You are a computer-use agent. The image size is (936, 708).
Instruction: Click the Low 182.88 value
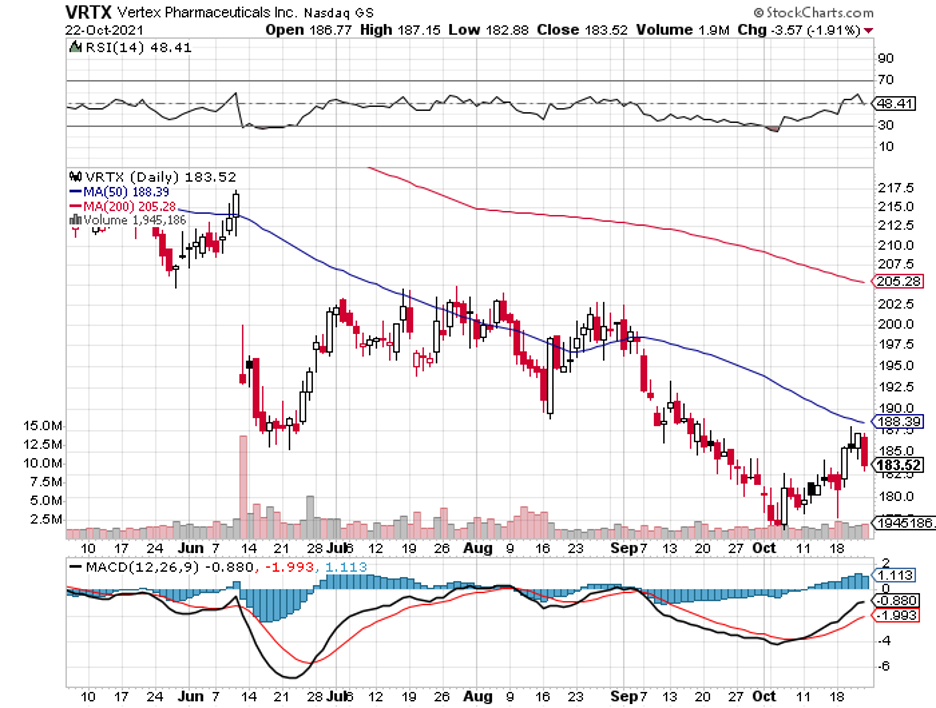coord(488,30)
